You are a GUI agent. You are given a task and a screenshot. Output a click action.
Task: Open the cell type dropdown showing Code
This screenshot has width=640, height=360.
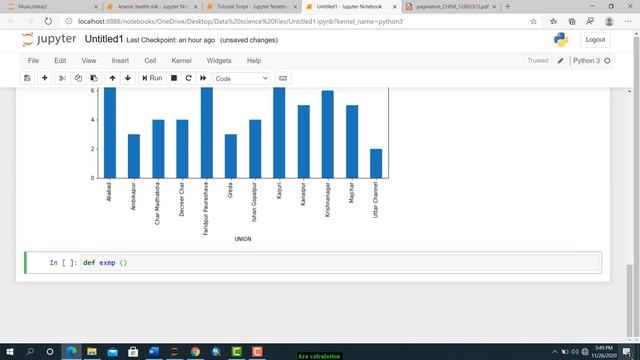tap(241, 78)
